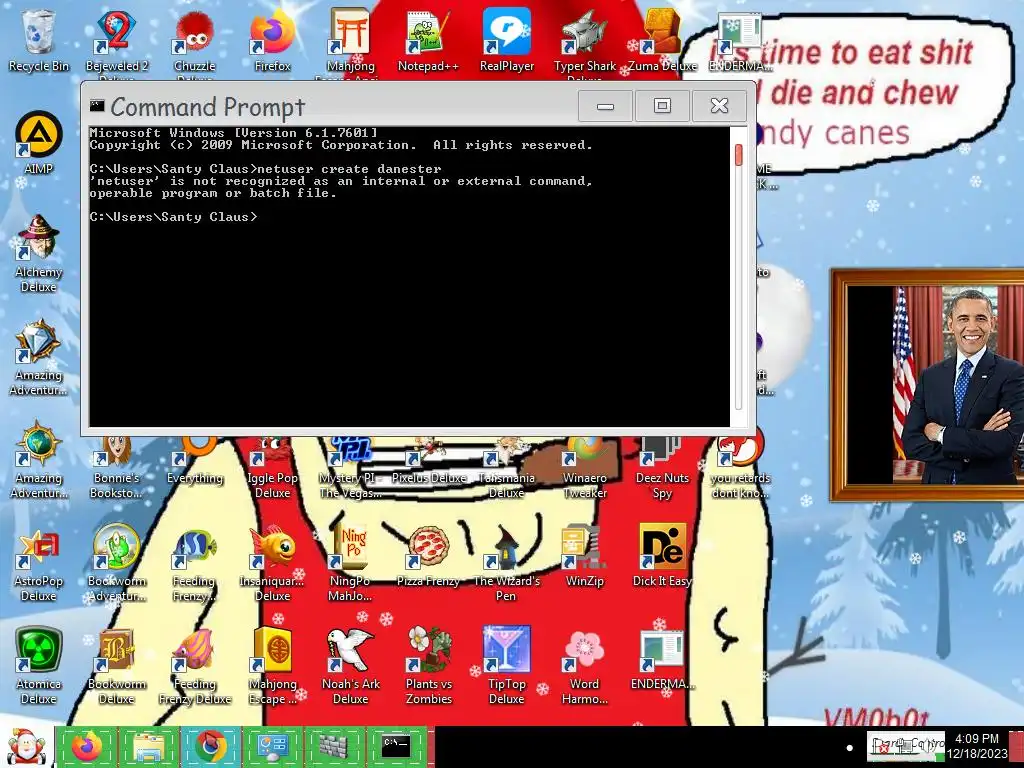Viewport: 1024px width, 768px height.
Task: Open the NingPo MahJong shortcut
Action: (x=351, y=563)
